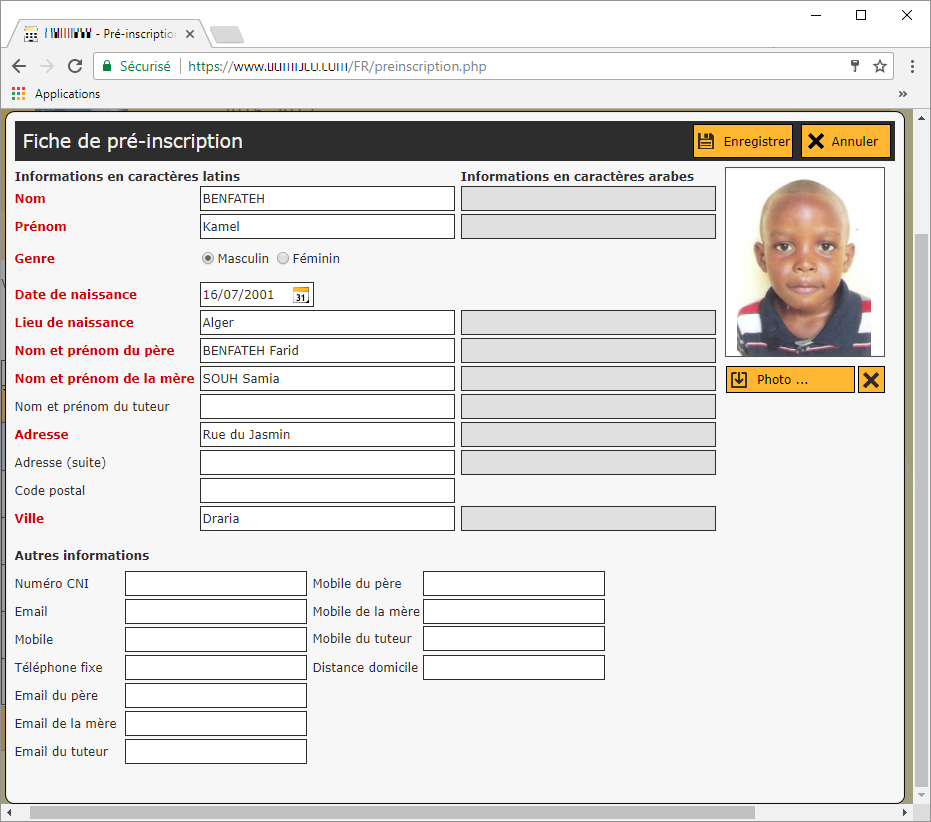931x822 pixels.
Task: Click the Arabic Adresse input field
Action: (x=588, y=434)
